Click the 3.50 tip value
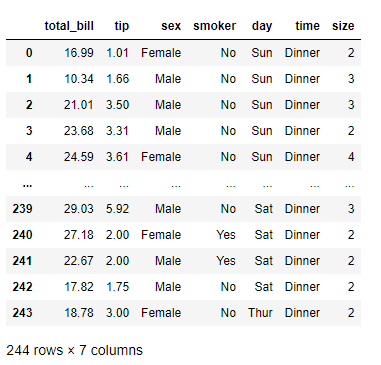The height and width of the screenshot is (365, 381). pyautogui.click(x=117, y=105)
